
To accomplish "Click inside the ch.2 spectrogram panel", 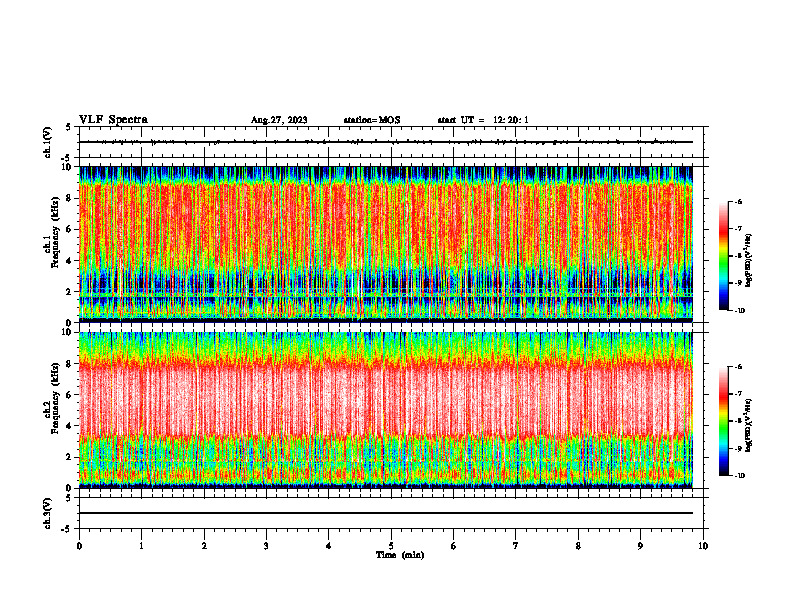I will point(385,410).
